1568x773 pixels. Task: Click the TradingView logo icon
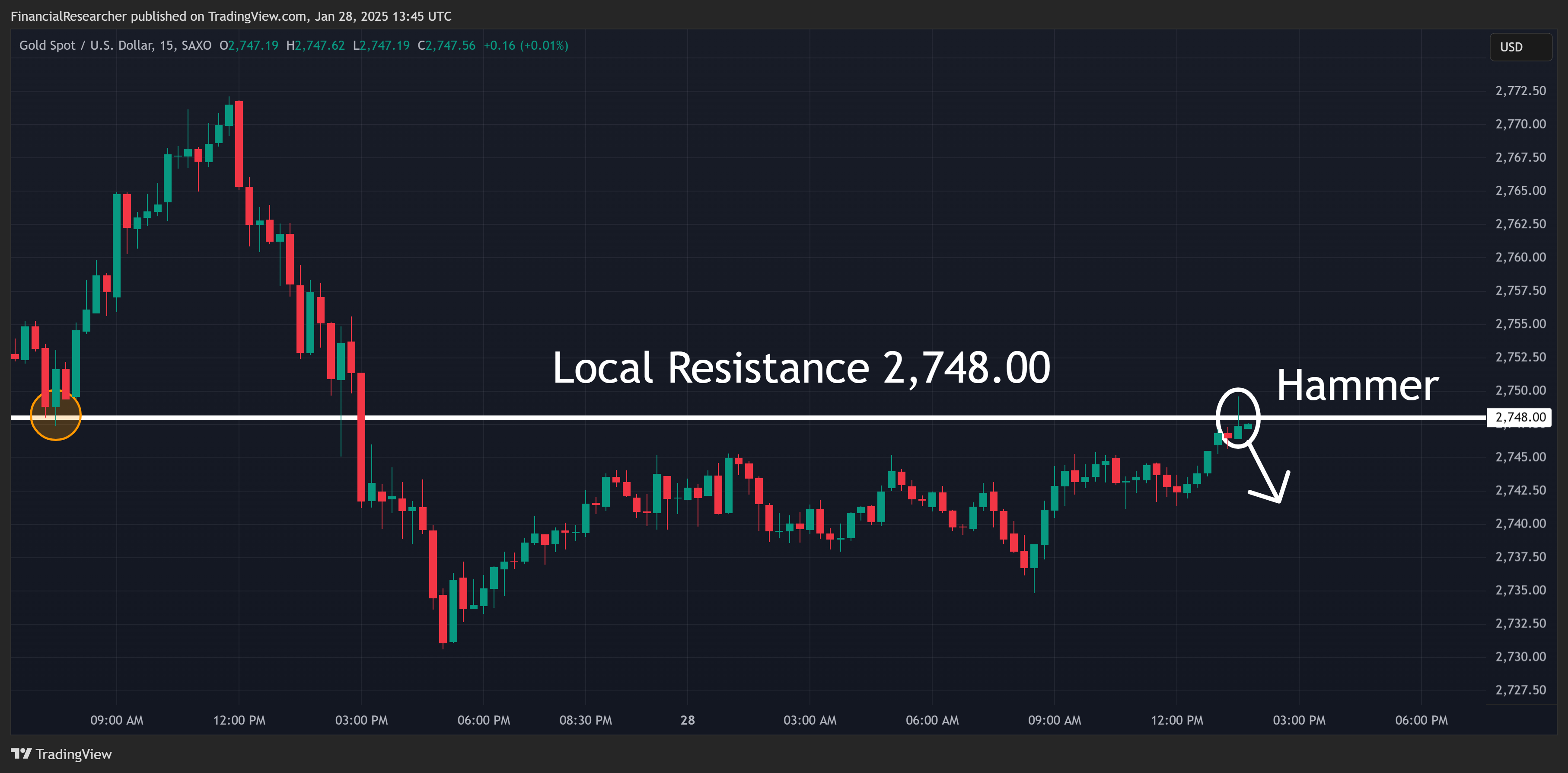pyautogui.click(x=21, y=754)
